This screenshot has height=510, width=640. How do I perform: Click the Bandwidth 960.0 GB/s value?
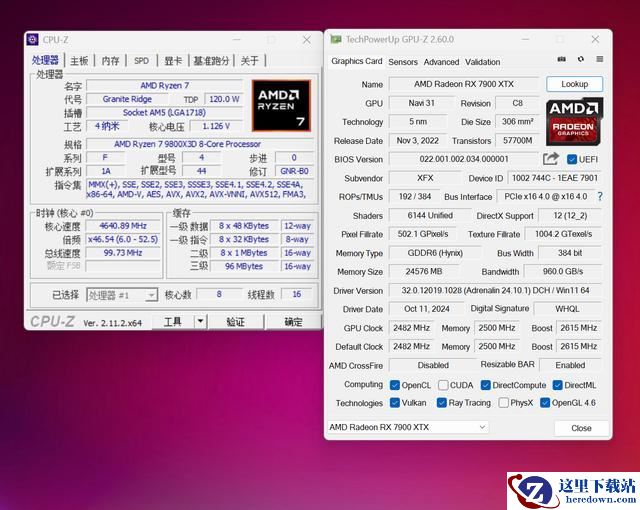562,271
